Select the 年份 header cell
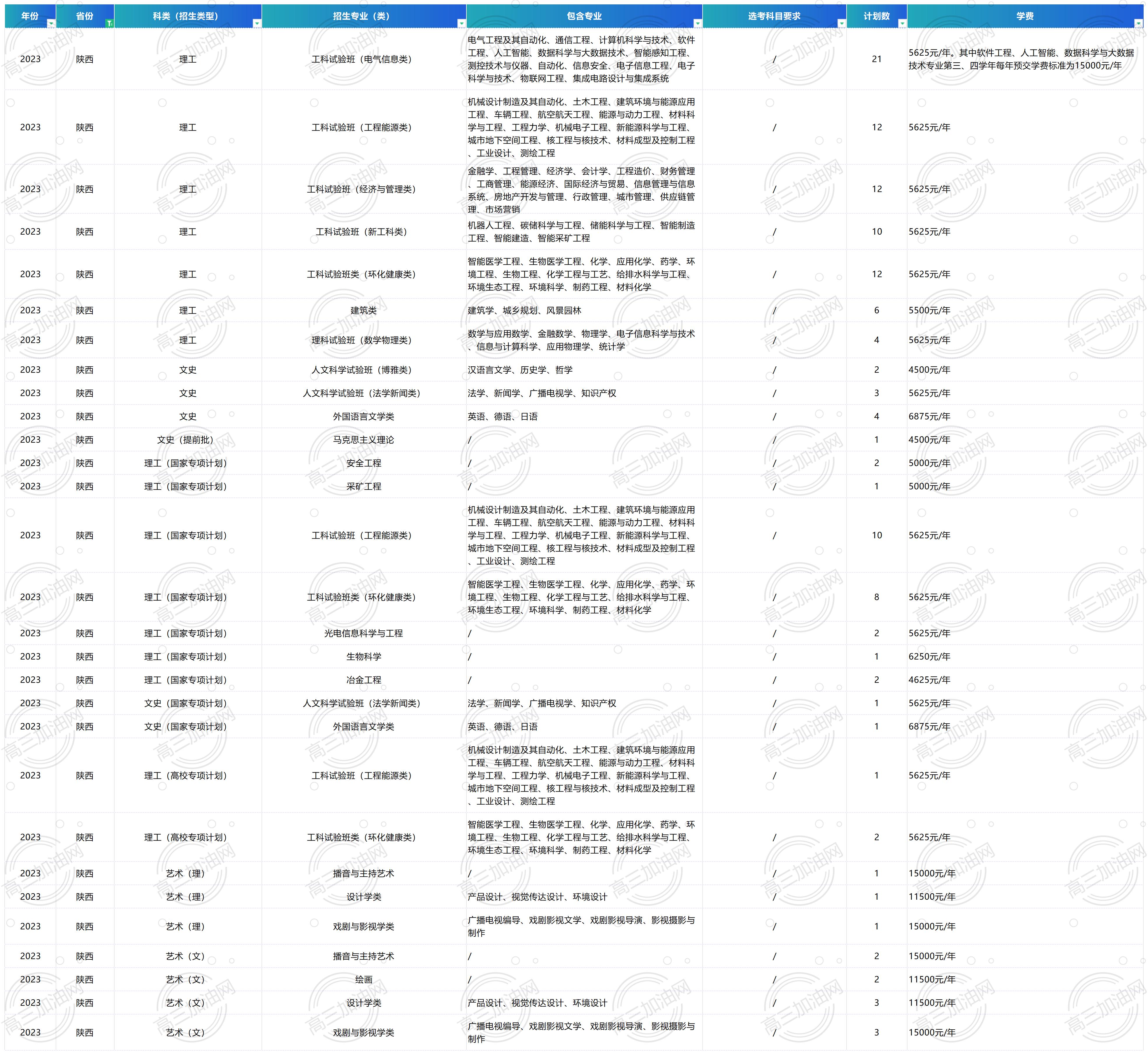 (x=30, y=16)
